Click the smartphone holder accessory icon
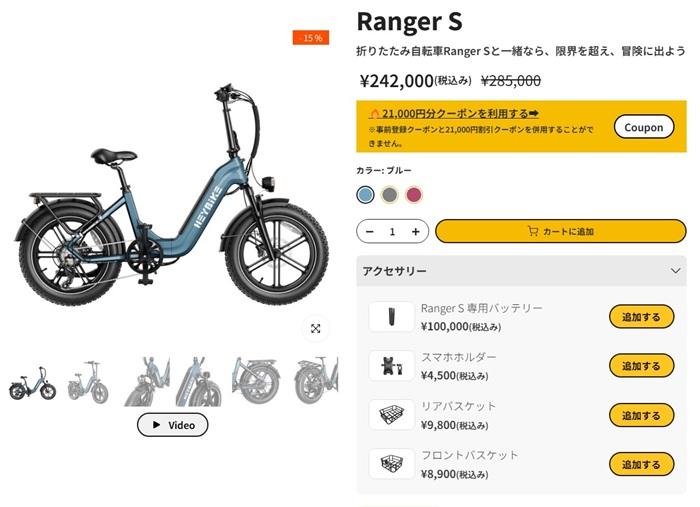 (x=392, y=366)
